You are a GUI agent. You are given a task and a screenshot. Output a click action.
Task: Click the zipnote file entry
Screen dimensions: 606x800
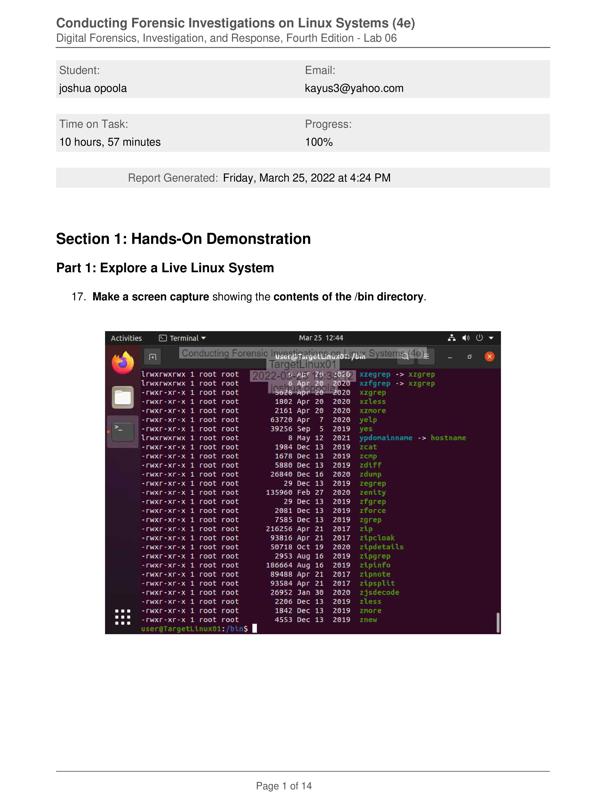(x=375, y=574)
